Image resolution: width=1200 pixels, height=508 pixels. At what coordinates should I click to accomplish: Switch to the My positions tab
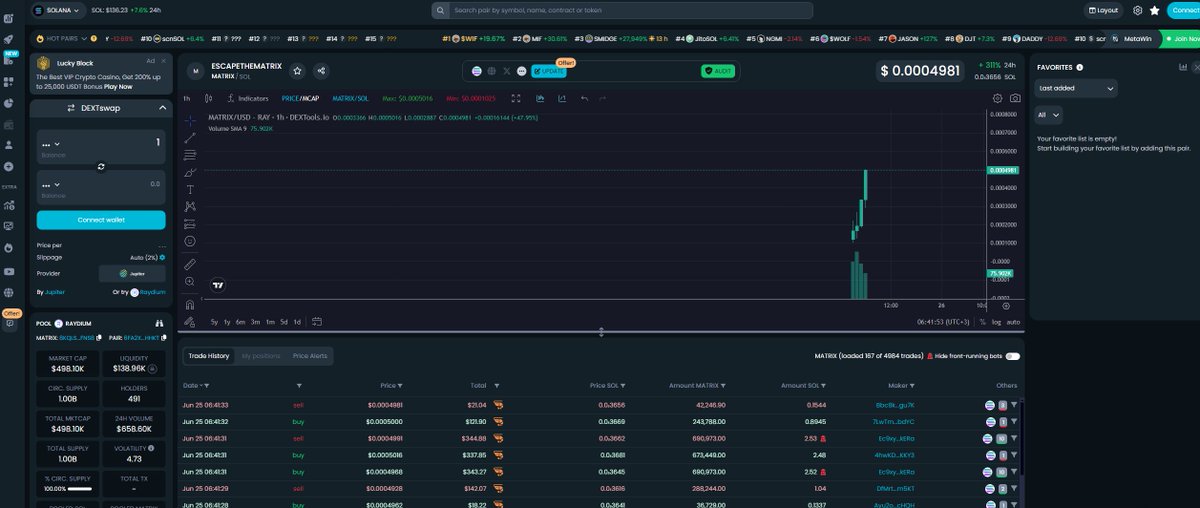click(x=262, y=355)
